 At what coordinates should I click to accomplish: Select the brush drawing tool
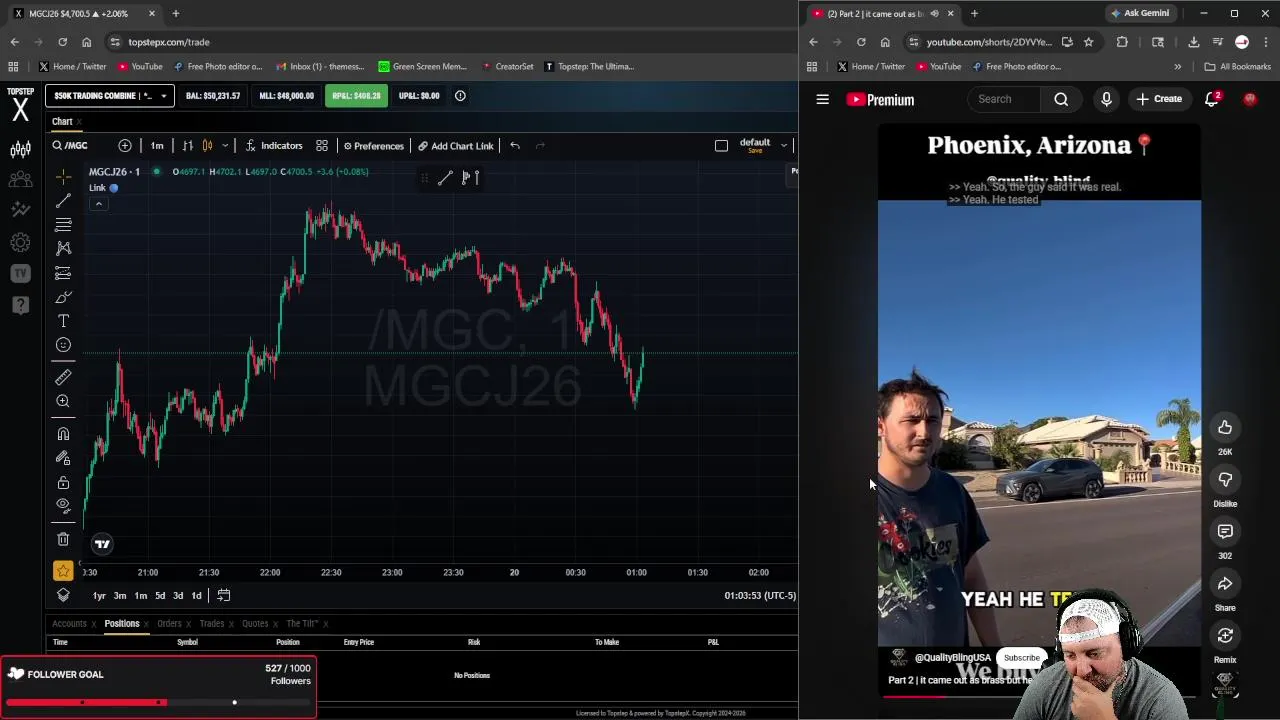pos(63,297)
